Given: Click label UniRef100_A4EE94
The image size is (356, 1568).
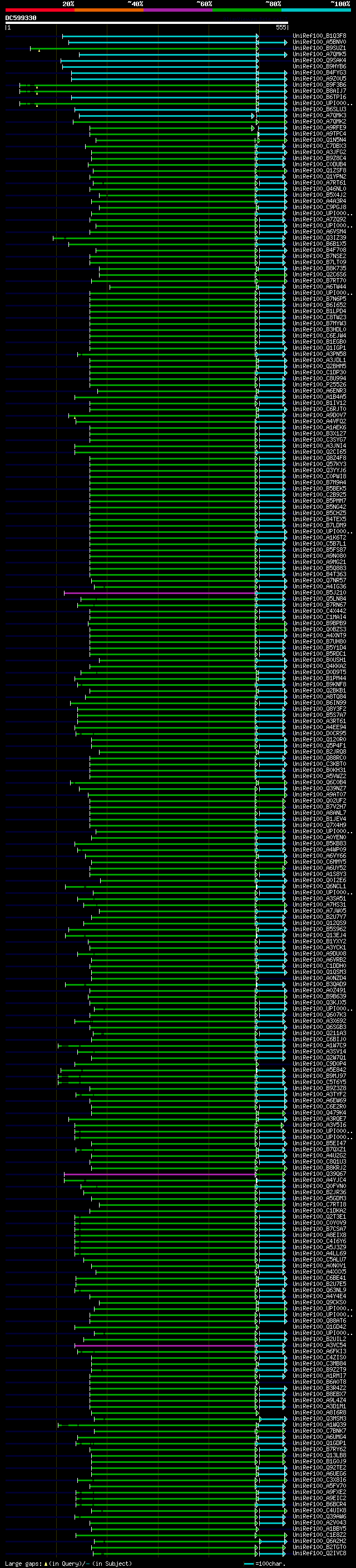Looking at the screenshot, I should pos(319,728).
